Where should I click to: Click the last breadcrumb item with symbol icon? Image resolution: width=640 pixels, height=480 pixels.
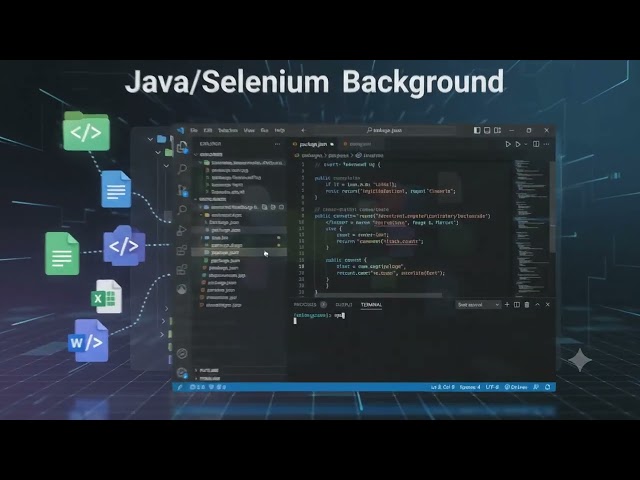click(x=369, y=156)
